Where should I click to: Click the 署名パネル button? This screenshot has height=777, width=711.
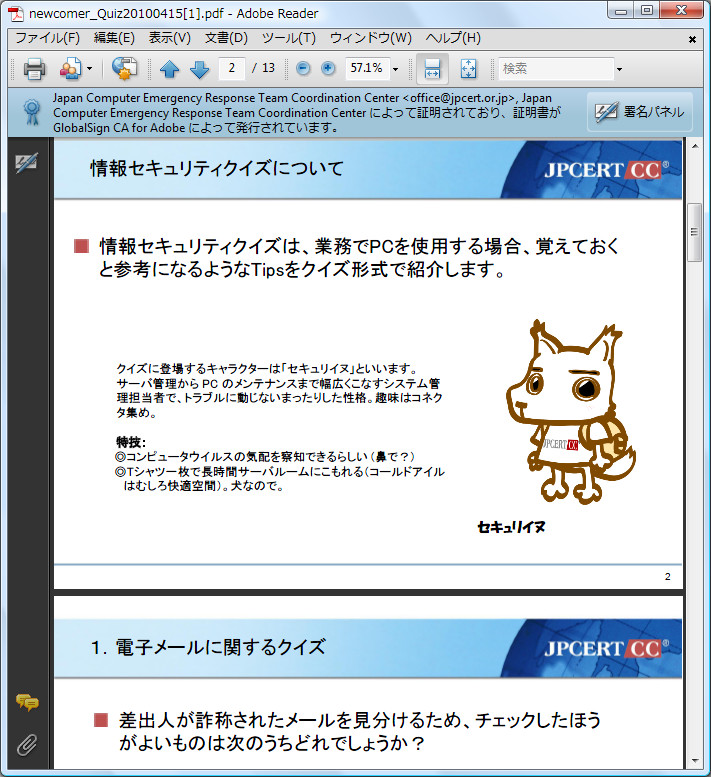coord(640,112)
